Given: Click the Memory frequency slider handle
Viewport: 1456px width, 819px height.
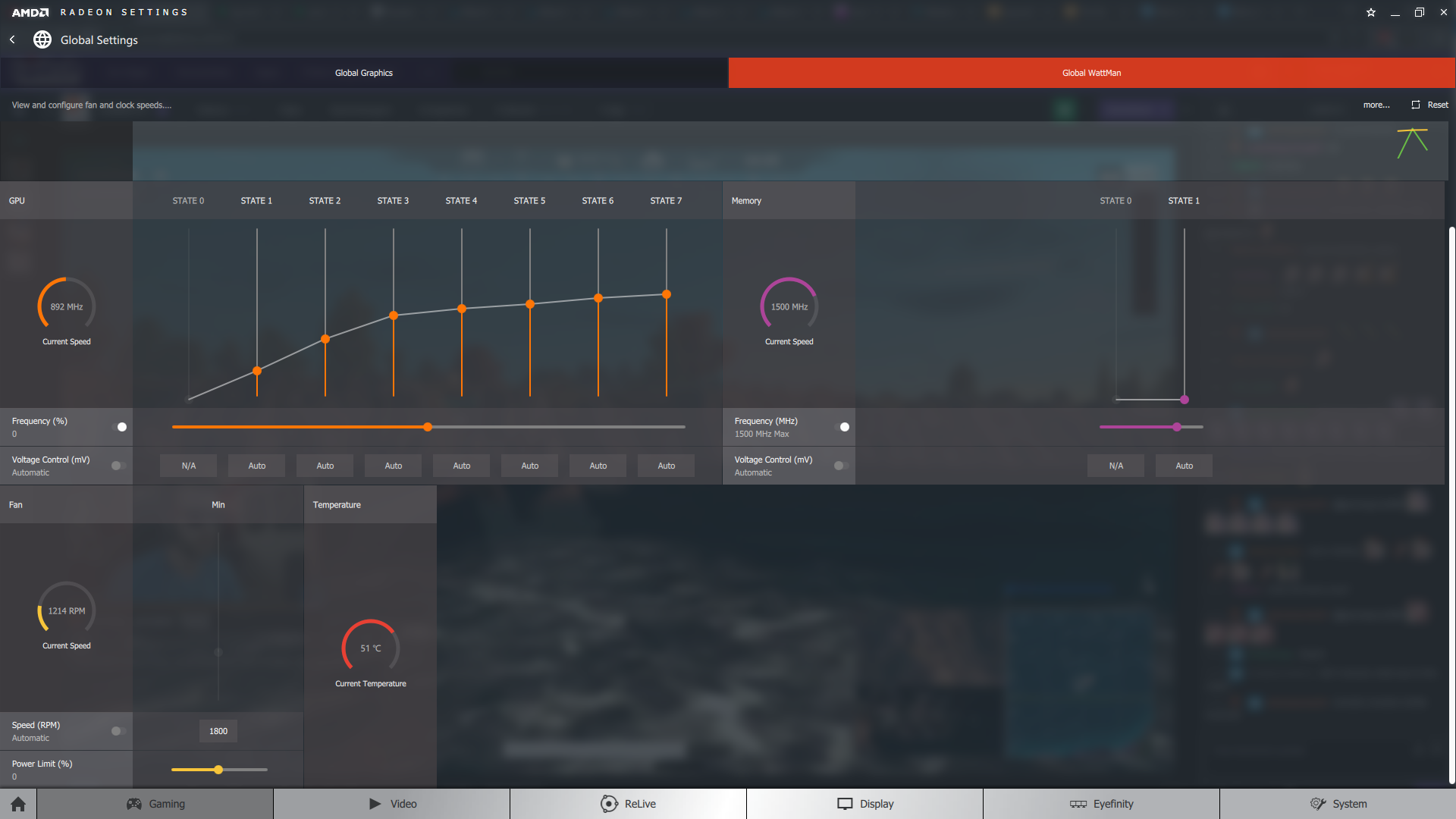Looking at the screenshot, I should (x=1177, y=427).
